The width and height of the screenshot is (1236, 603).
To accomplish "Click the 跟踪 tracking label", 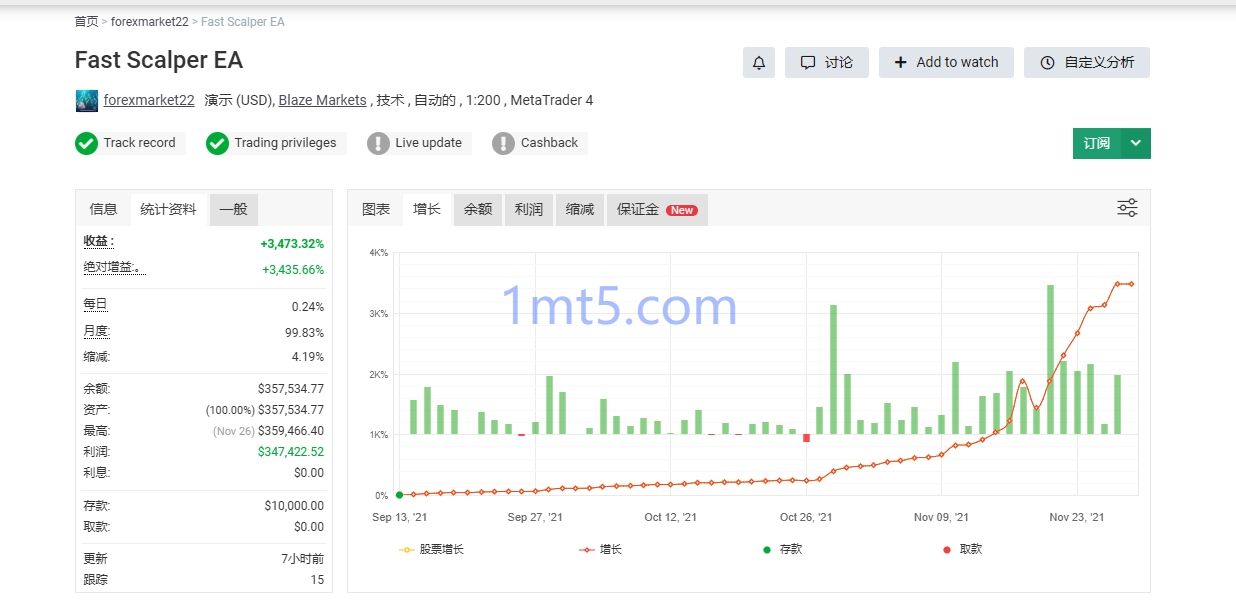I will click(x=95, y=579).
